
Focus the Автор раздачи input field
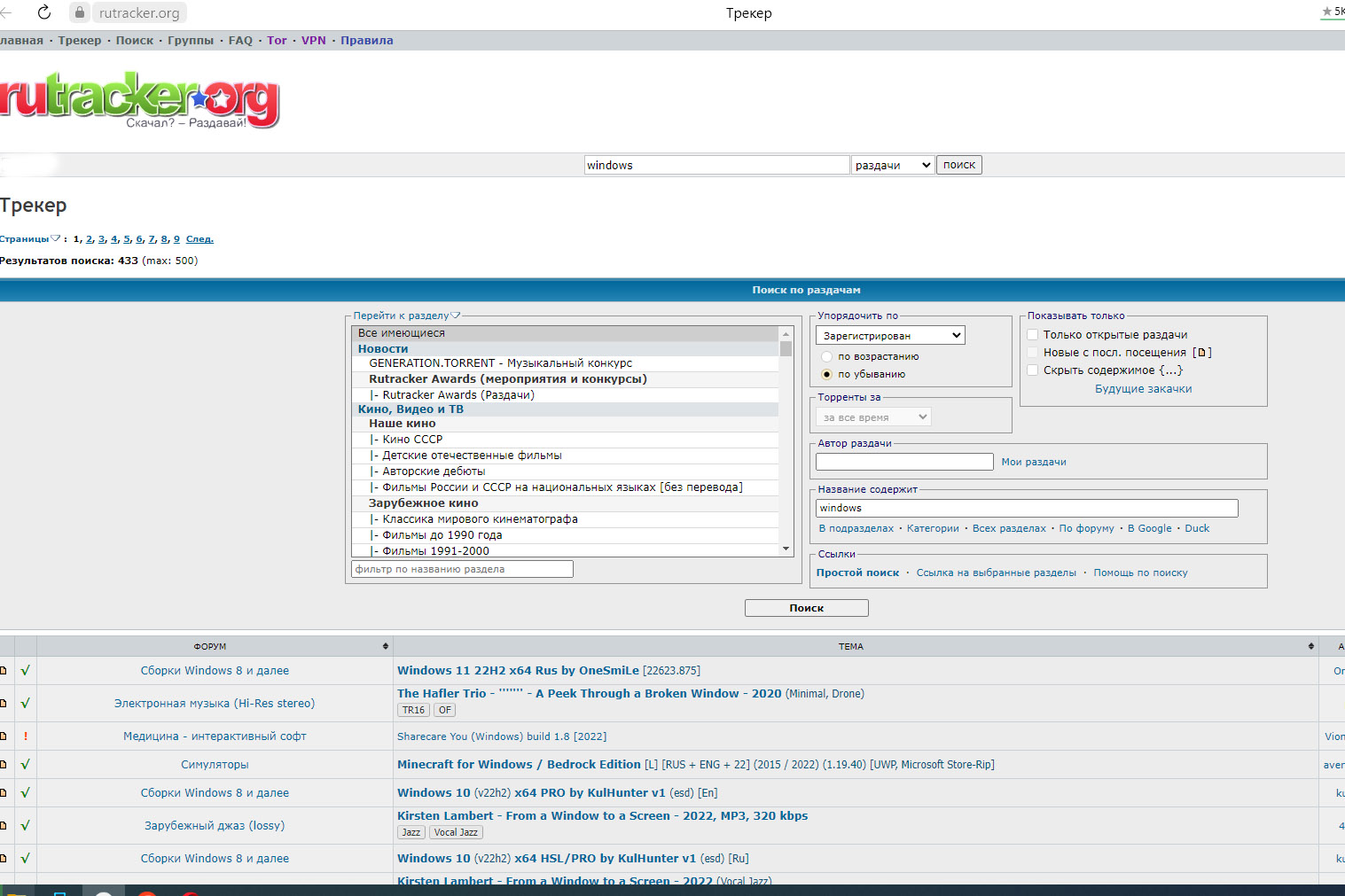coord(904,462)
